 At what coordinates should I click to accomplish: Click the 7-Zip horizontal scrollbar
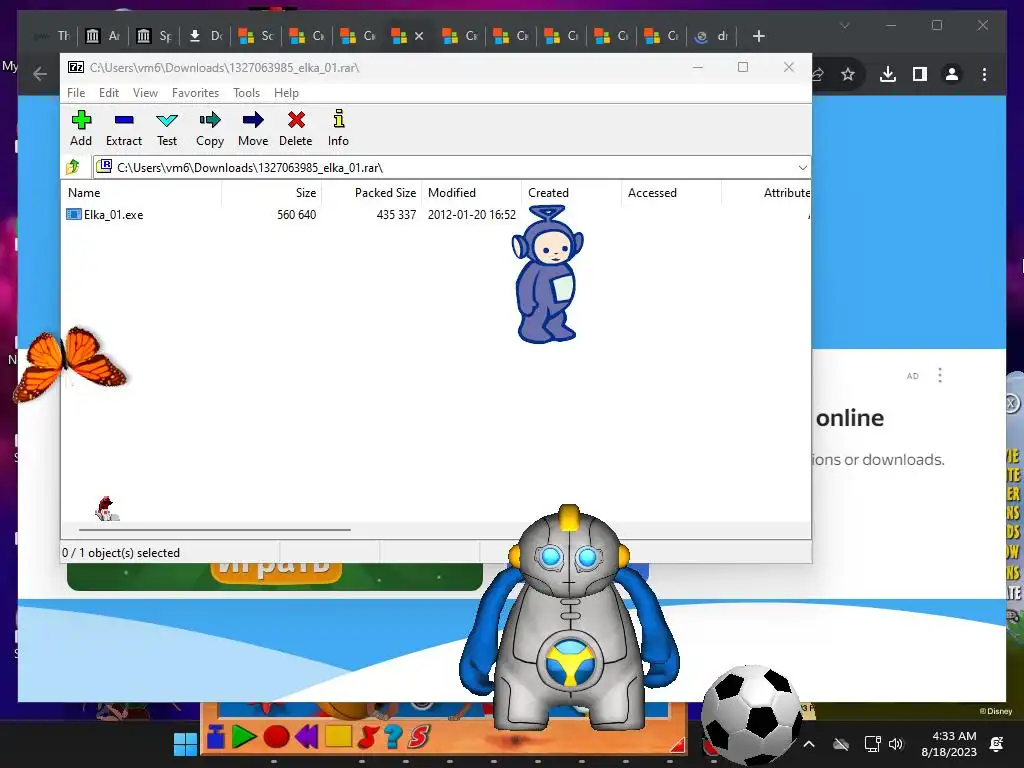coord(215,530)
